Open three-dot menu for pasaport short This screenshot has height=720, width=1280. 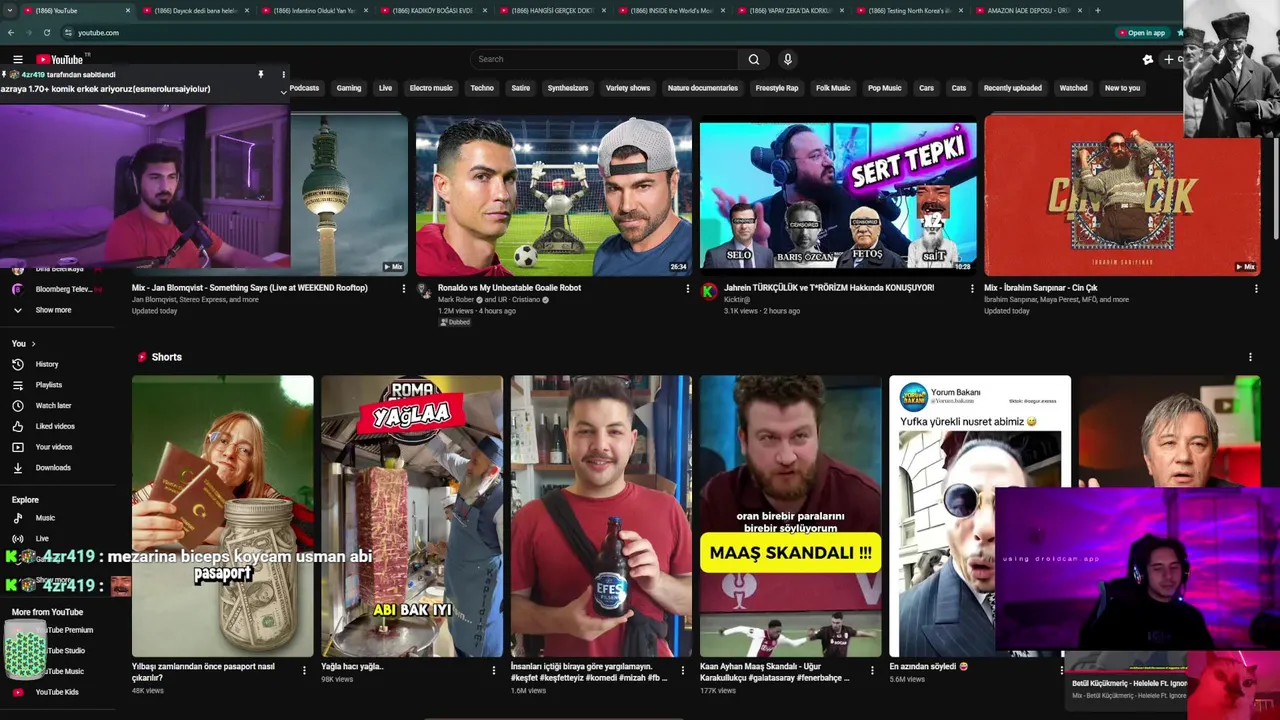click(x=305, y=671)
